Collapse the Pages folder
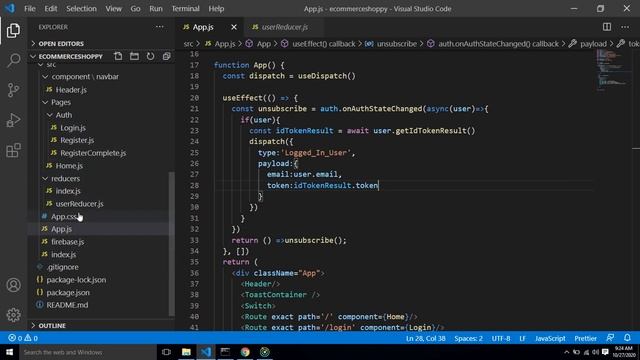Viewport: 640px width, 360px height. [60, 102]
